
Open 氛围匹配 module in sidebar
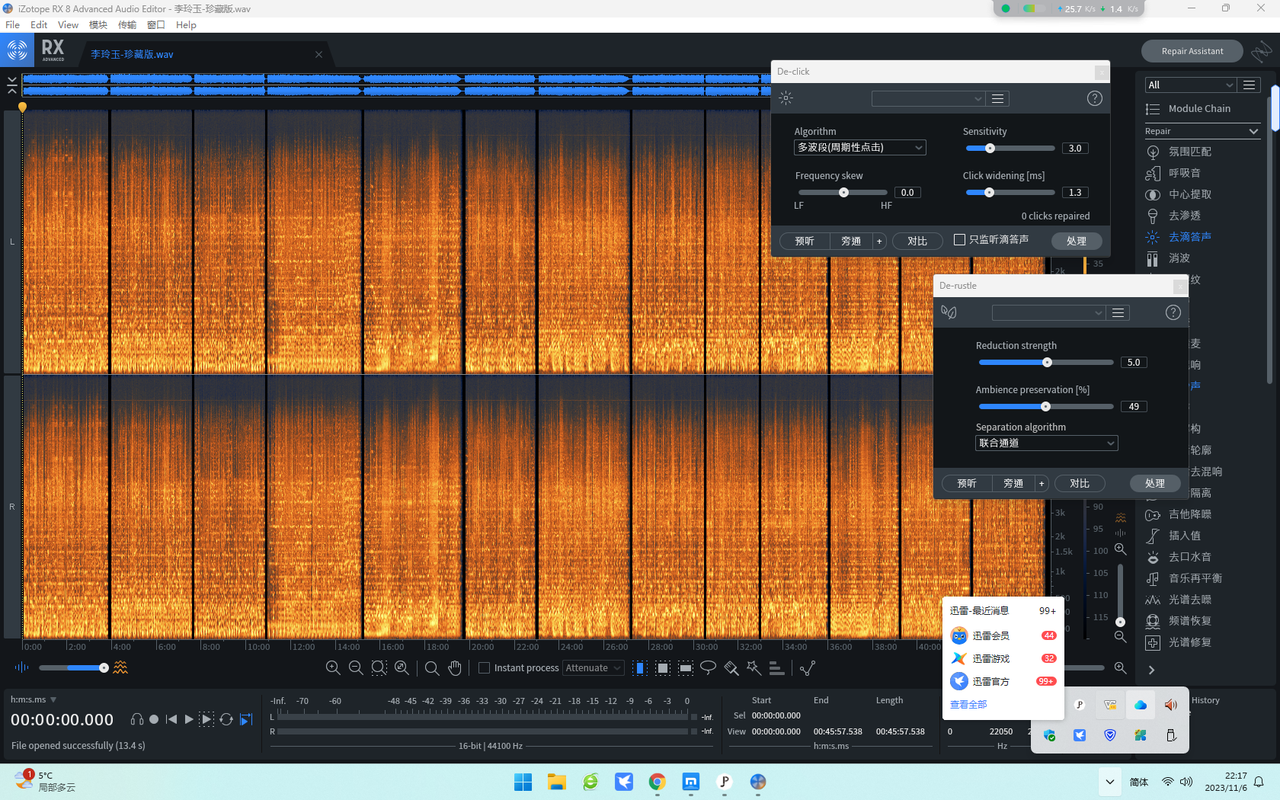pyautogui.click(x=1189, y=152)
